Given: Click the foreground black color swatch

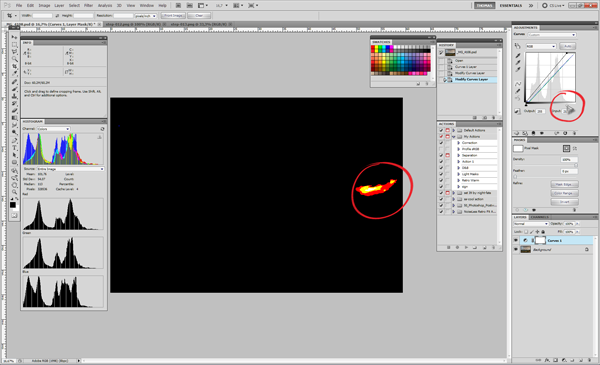Looking at the screenshot, I should [13, 205].
